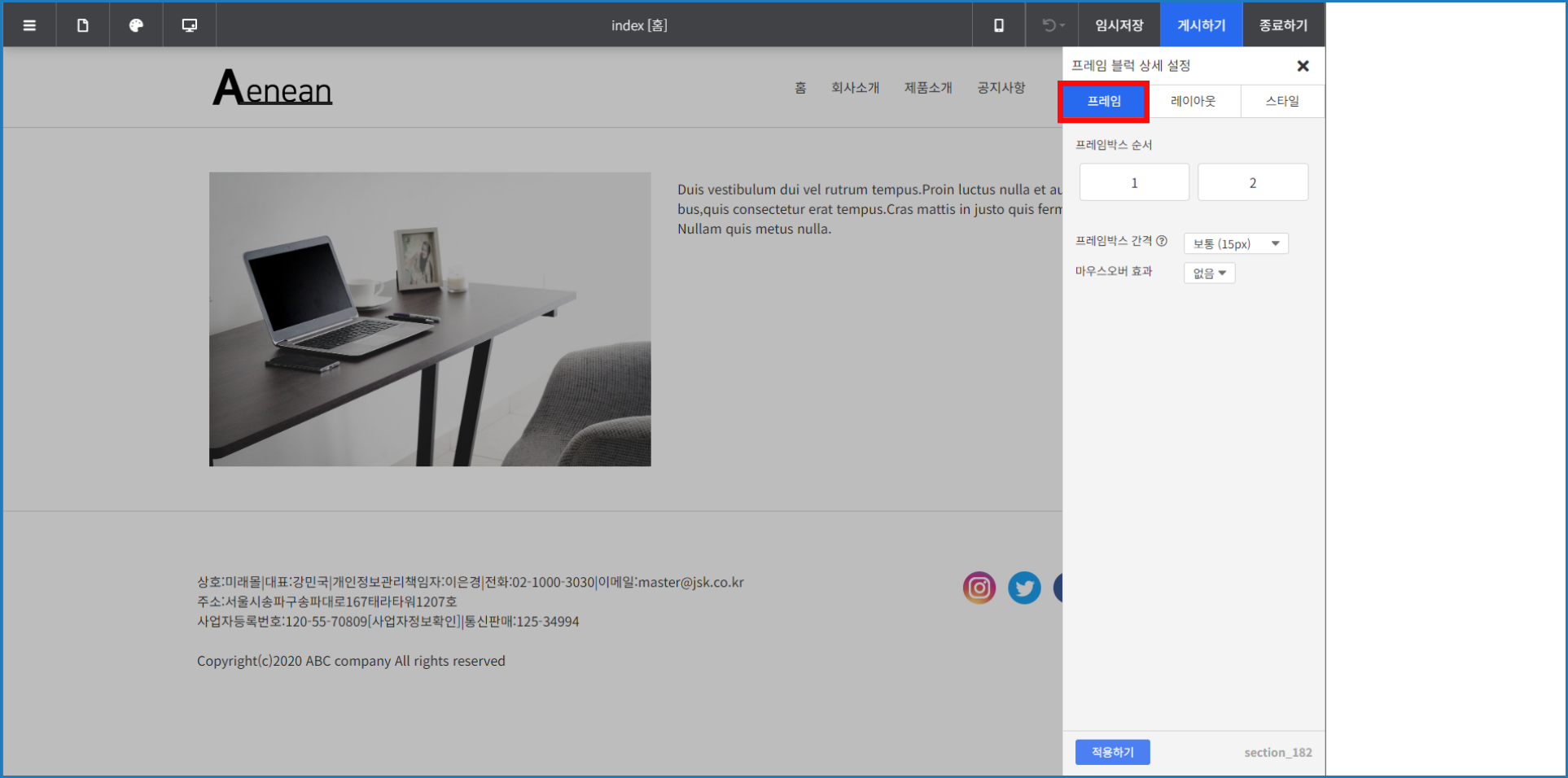Open the design palette icon

[136, 25]
